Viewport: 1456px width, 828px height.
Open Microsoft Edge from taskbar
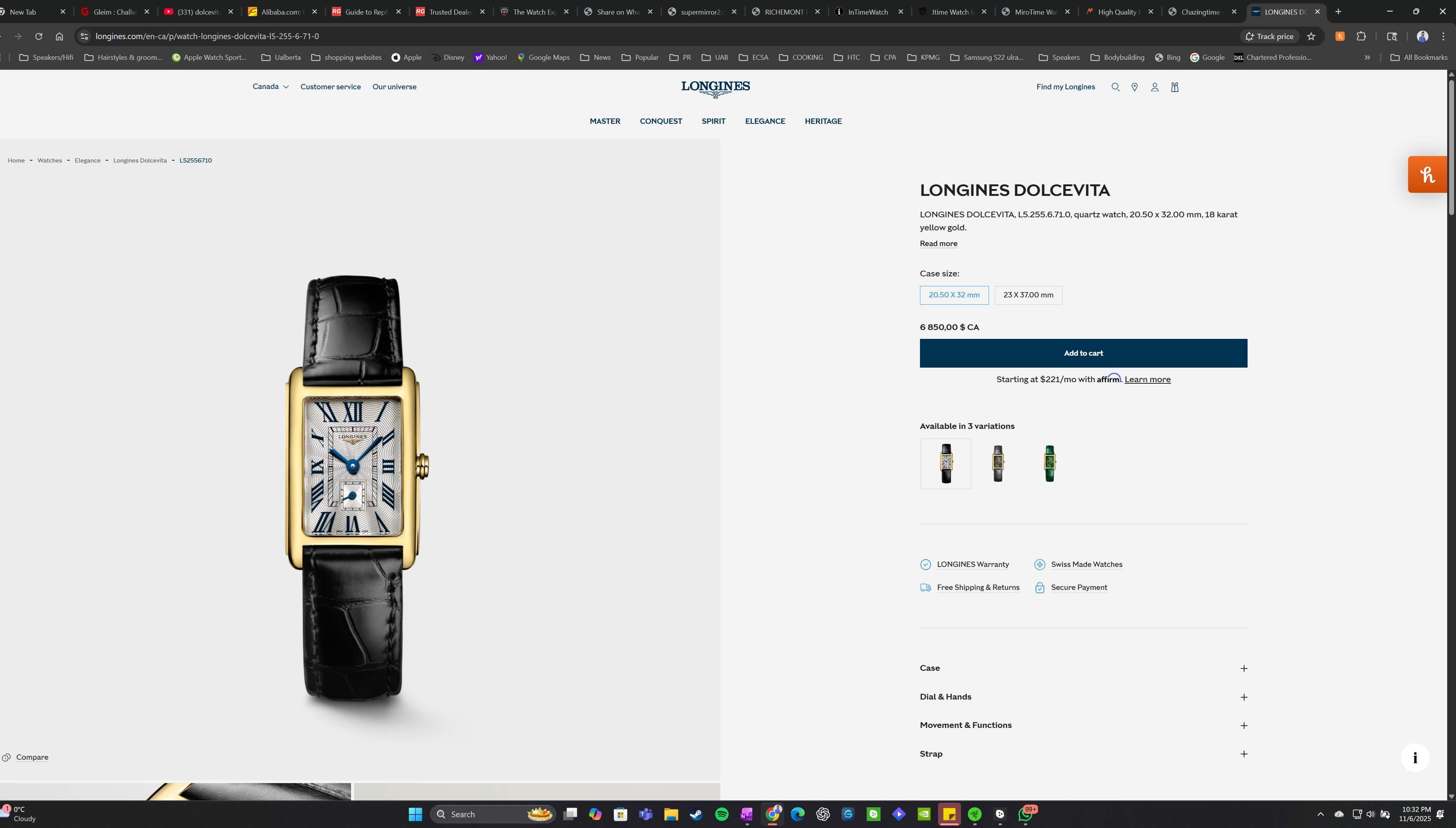coord(797,814)
